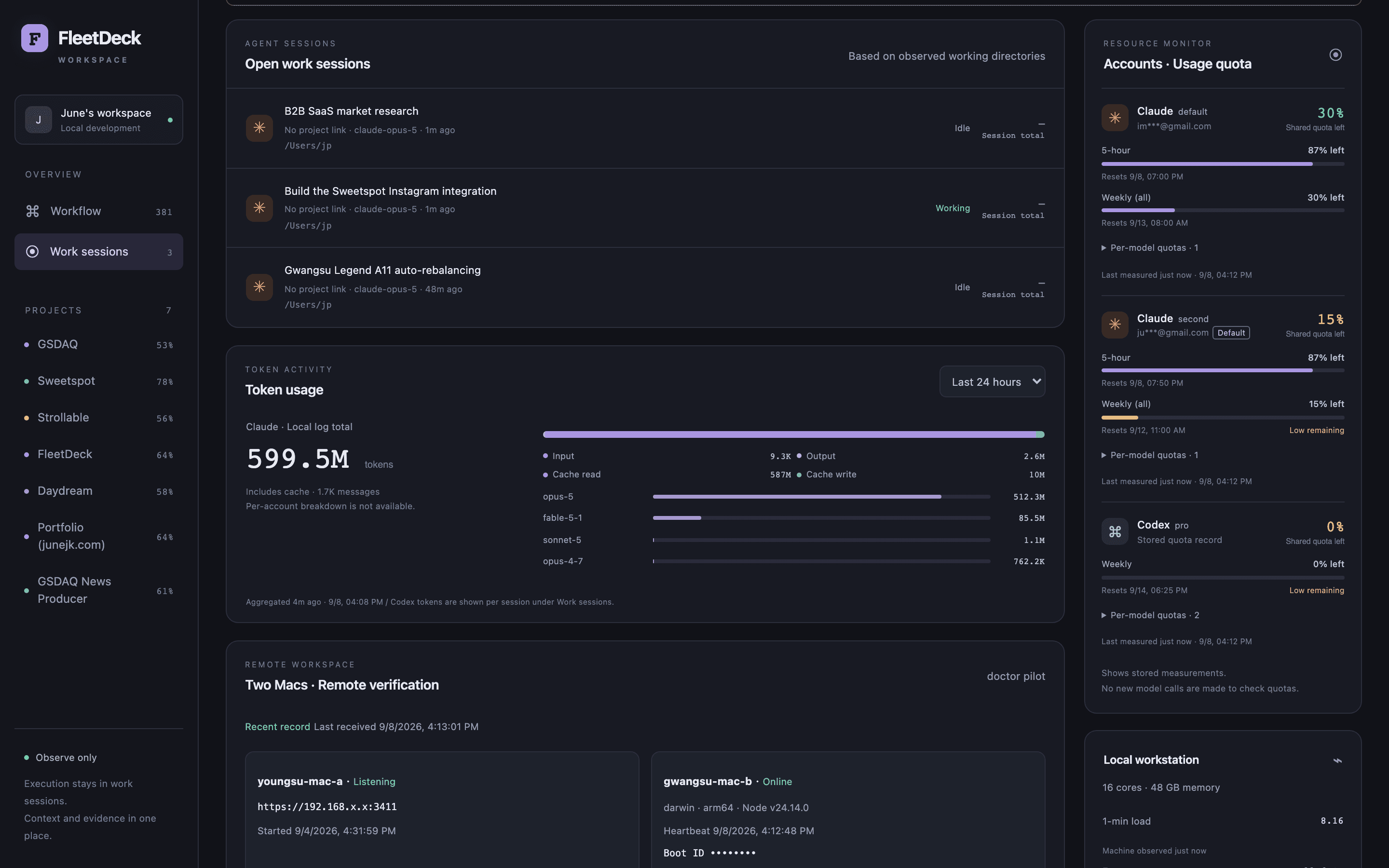Expand Per-model quotas · 2 under Codex
1389x868 pixels.
(x=1150, y=615)
